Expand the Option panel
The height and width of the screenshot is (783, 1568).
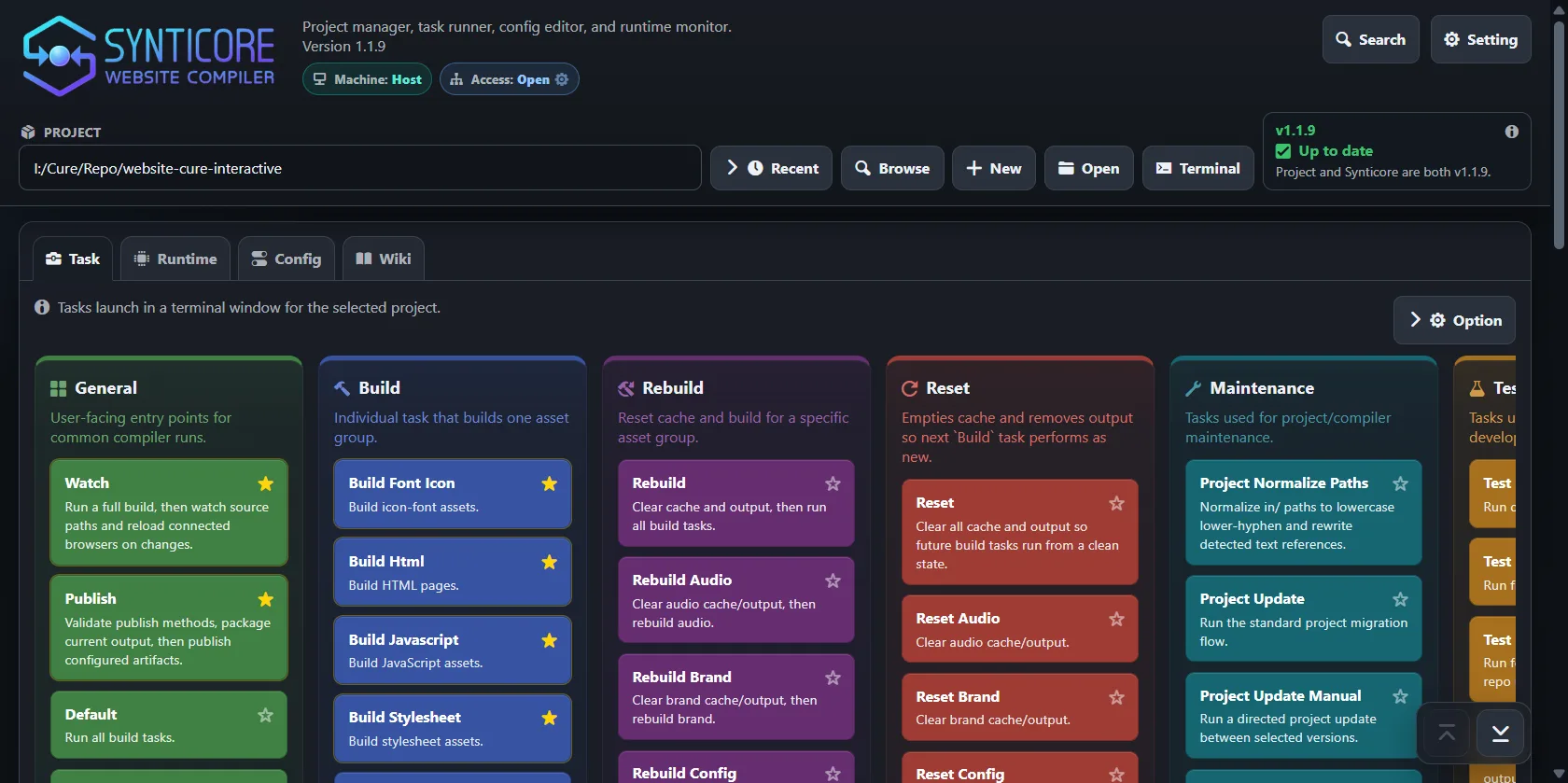1454,320
